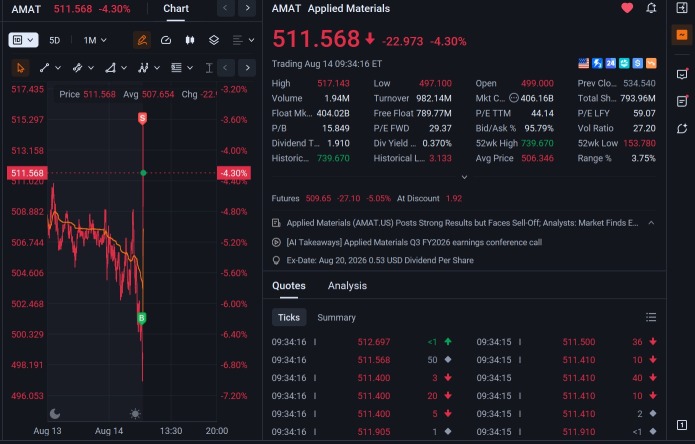This screenshot has height=444, width=695.
Task: Switch chart type via candlestick icon
Action: point(190,40)
